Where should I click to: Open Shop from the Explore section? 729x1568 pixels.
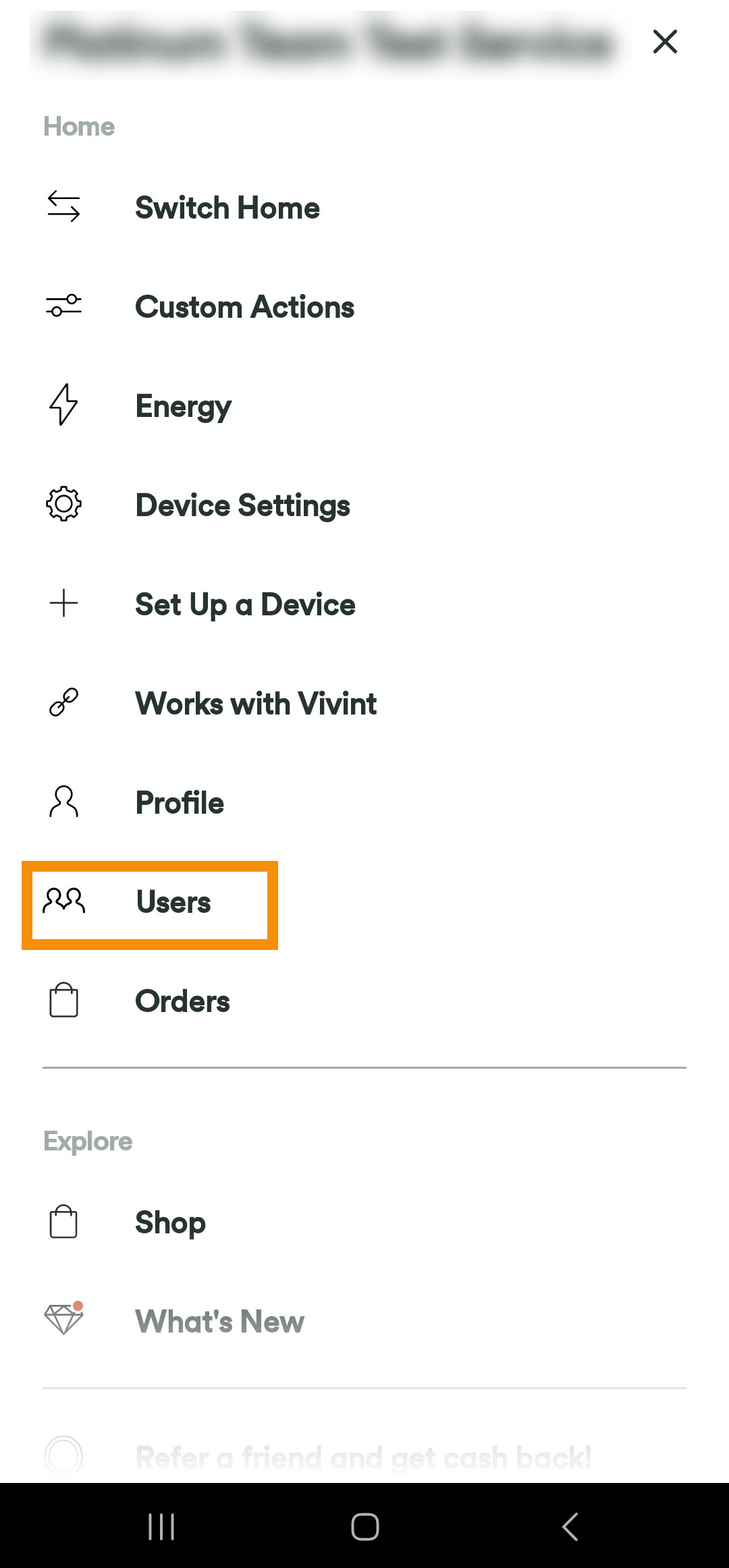tap(169, 1222)
